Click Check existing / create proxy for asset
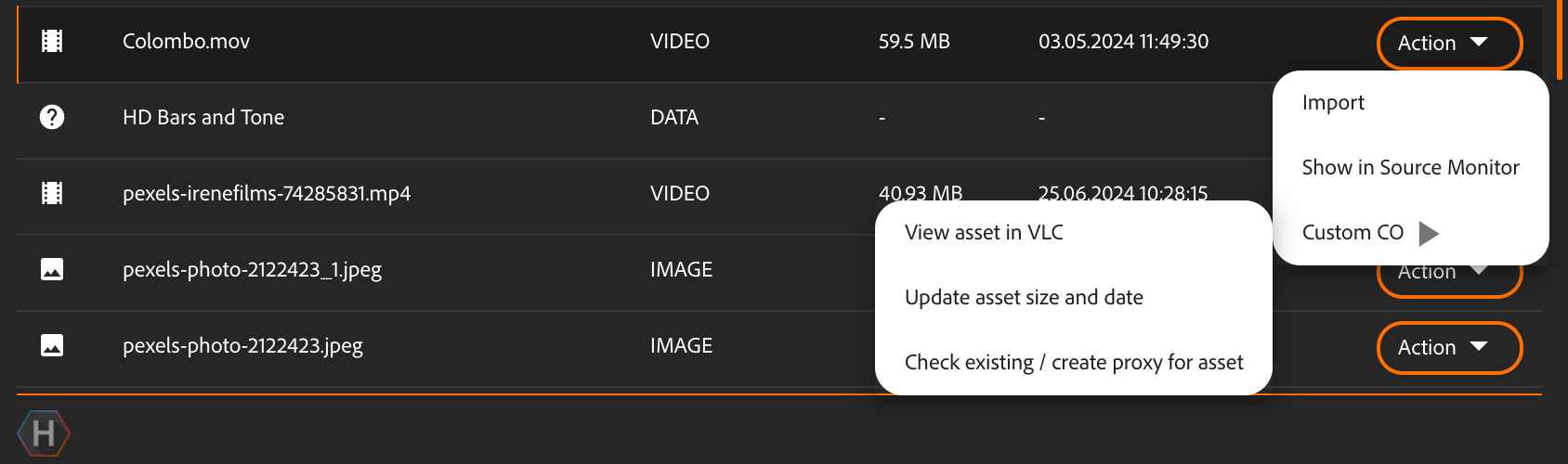The width and height of the screenshot is (1568, 464). click(1073, 362)
